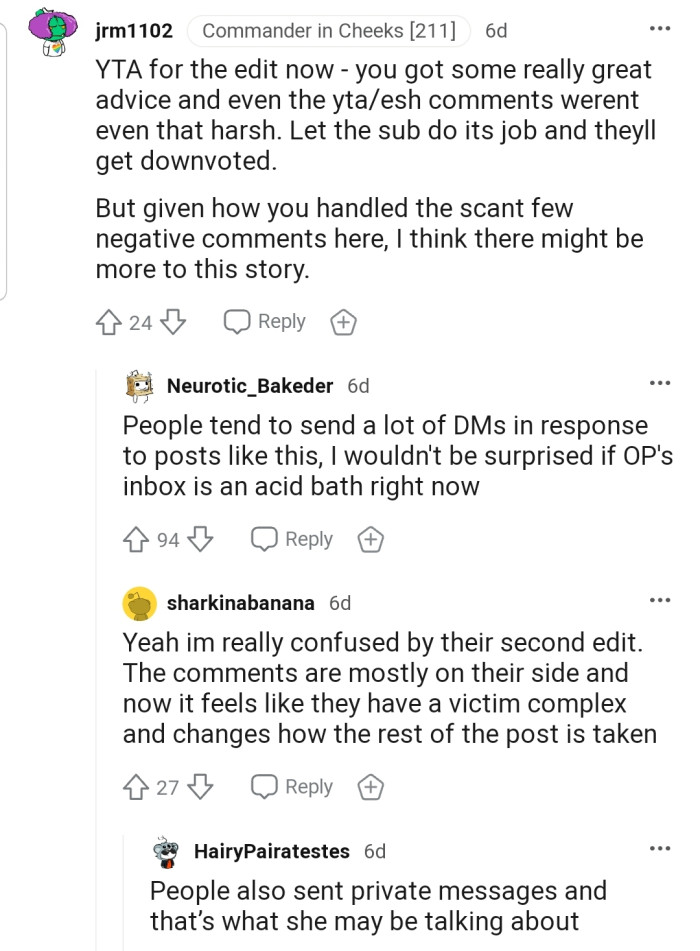Click the award icon under sharkinabanana's comment
Viewport: 700px width, 951px height.
pyautogui.click(x=370, y=787)
